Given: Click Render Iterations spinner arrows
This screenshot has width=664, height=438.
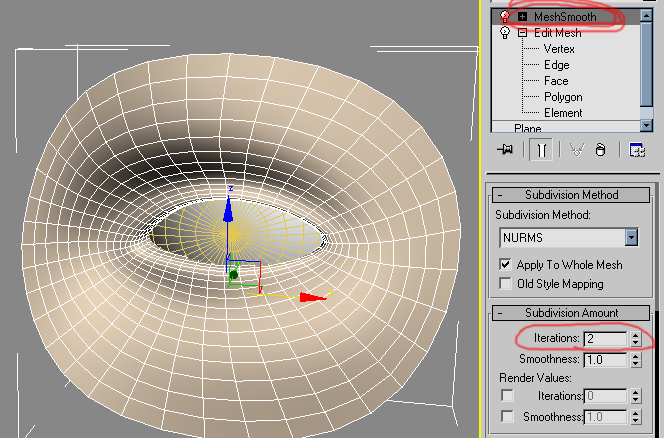Looking at the screenshot, I should 635,396.
